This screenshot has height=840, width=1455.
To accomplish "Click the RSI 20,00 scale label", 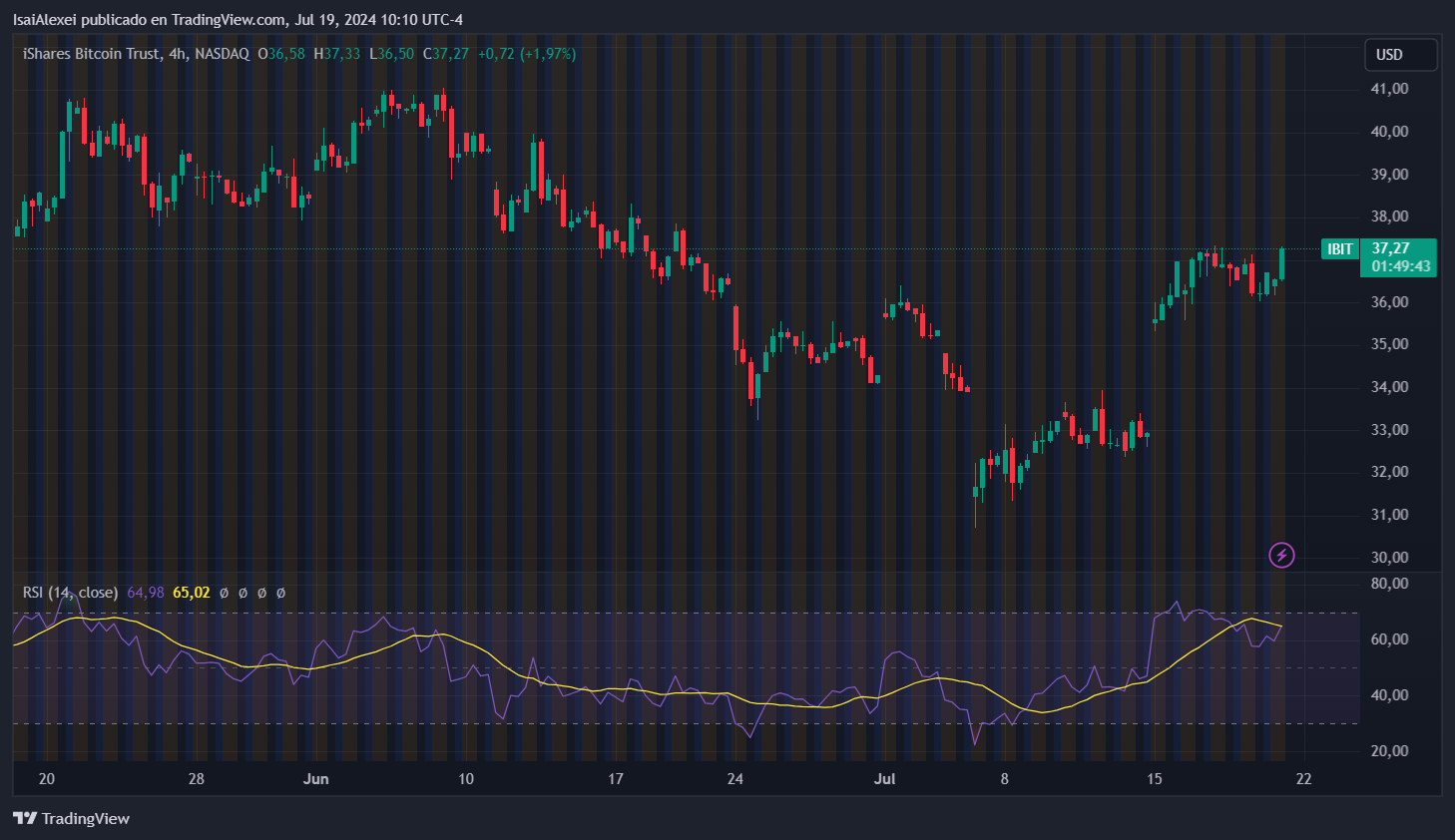I will tap(1389, 751).
